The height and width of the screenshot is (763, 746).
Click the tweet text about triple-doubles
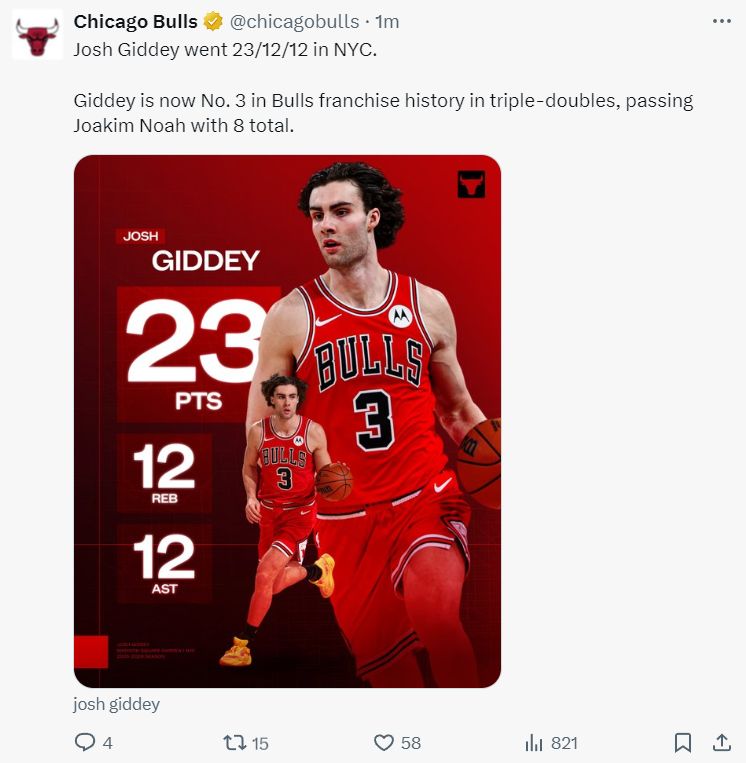pos(383,113)
